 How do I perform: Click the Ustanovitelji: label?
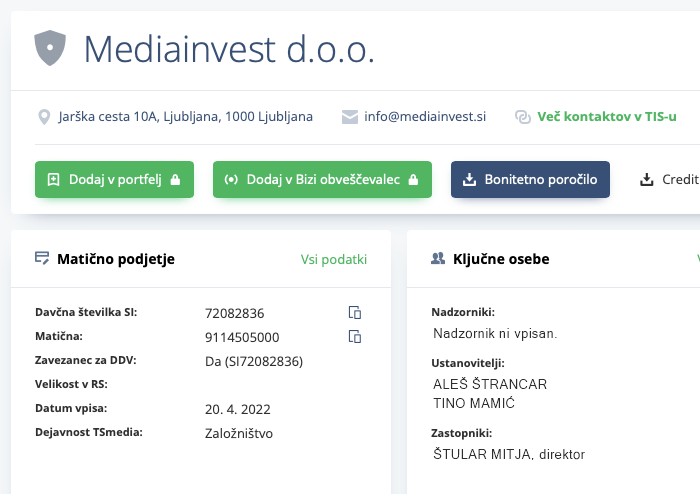point(468,363)
